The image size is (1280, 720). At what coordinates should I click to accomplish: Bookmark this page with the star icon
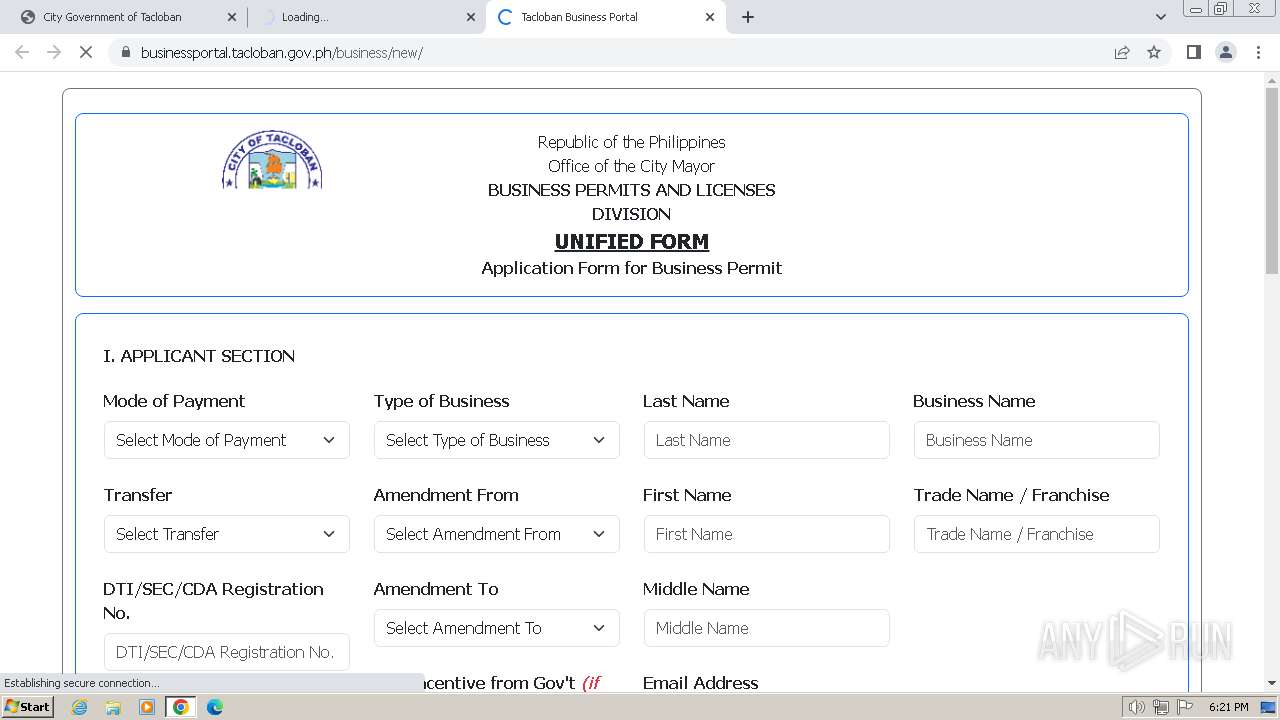click(1154, 52)
